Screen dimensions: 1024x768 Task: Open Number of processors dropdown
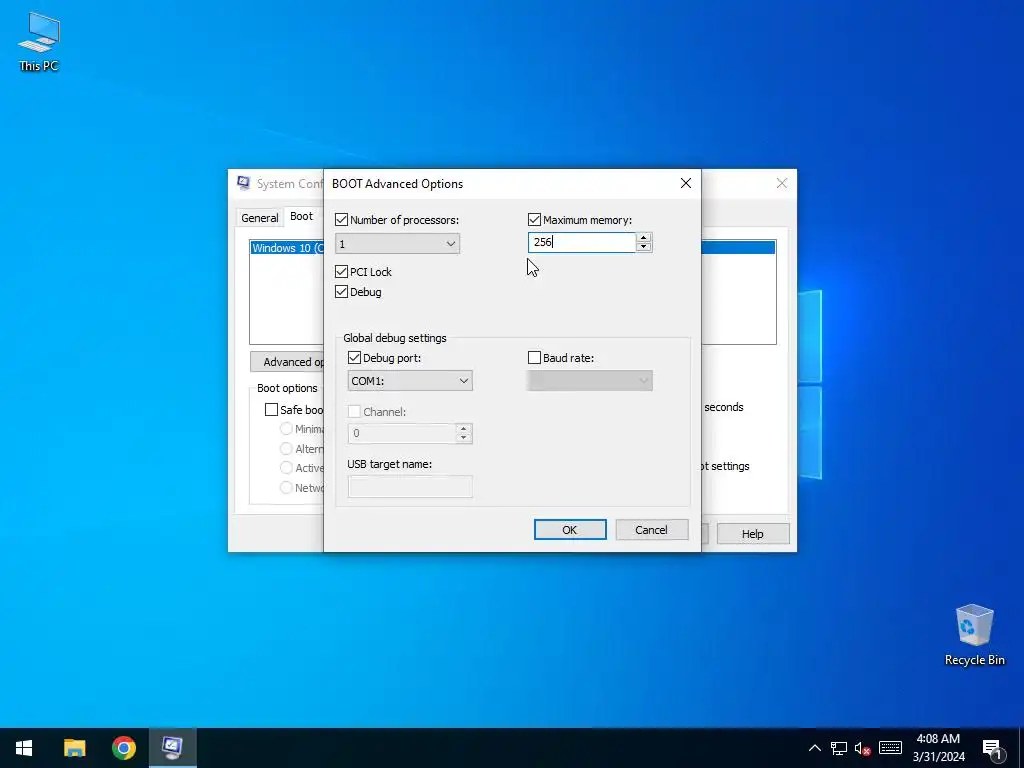(x=397, y=244)
